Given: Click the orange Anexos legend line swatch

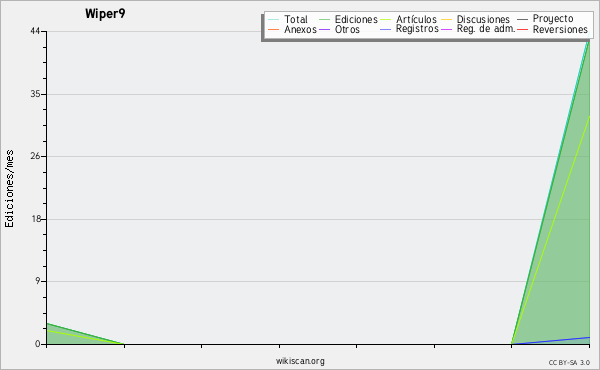Looking at the screenshot, I should (274, 29).
